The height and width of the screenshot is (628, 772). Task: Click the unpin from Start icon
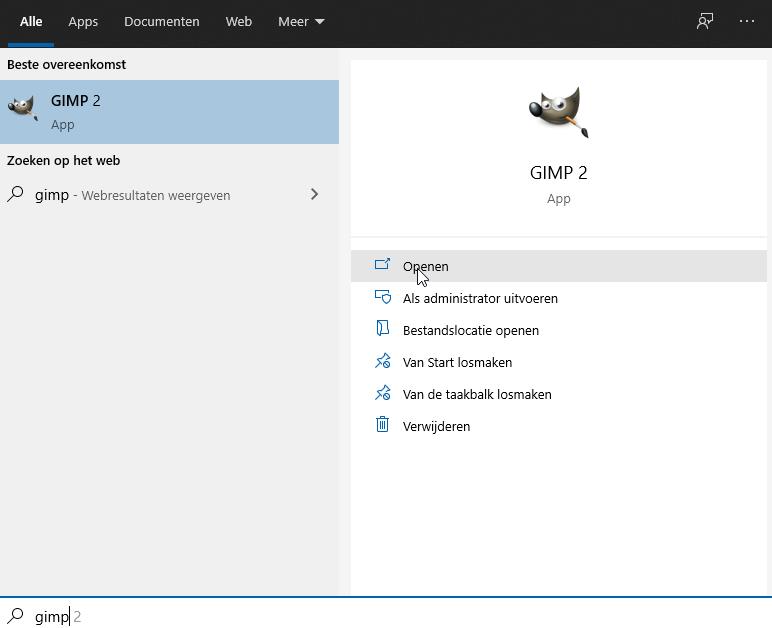pyautogui.click(x=382, y=361)
